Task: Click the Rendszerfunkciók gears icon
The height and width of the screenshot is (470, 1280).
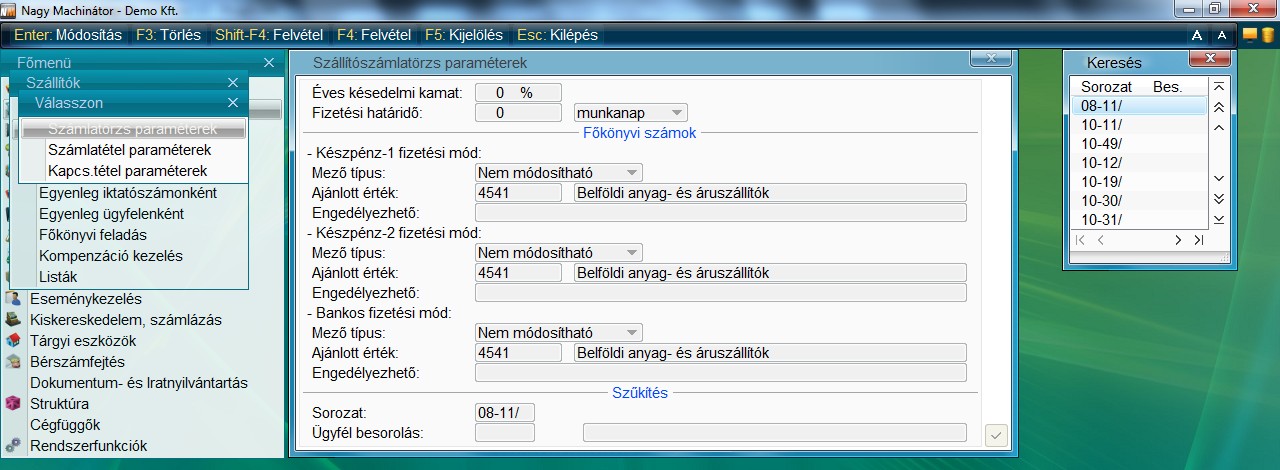Action: pyautogui.click(x=13, y=446)
